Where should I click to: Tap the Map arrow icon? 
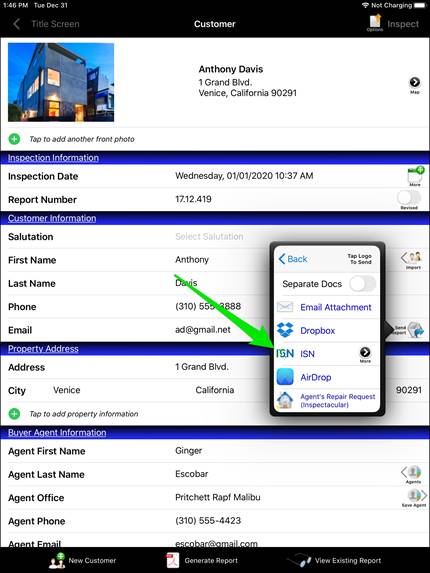pos(414,82)
